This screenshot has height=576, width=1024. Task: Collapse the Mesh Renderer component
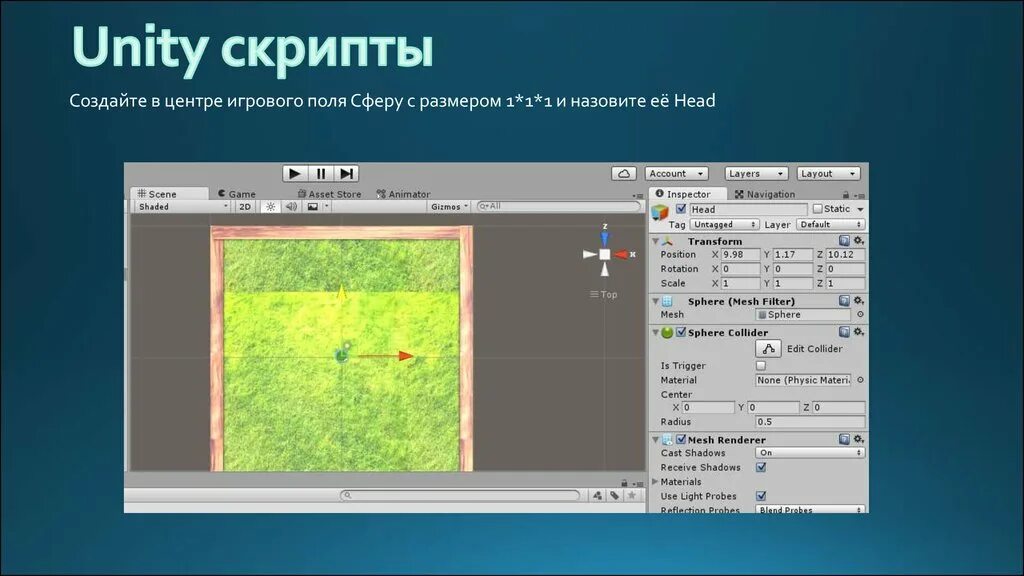(656, 440)
